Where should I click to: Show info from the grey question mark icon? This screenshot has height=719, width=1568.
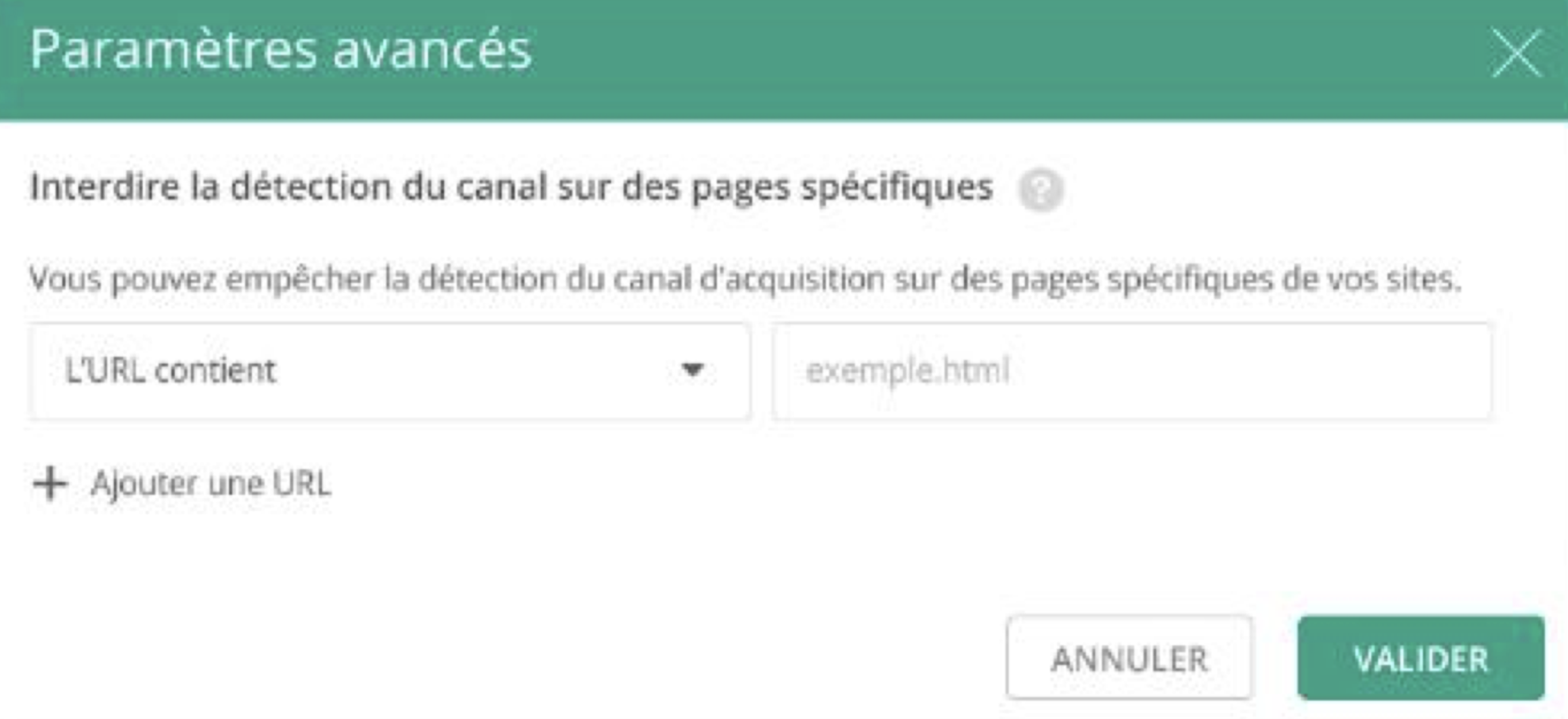[x=1041, y=189]
